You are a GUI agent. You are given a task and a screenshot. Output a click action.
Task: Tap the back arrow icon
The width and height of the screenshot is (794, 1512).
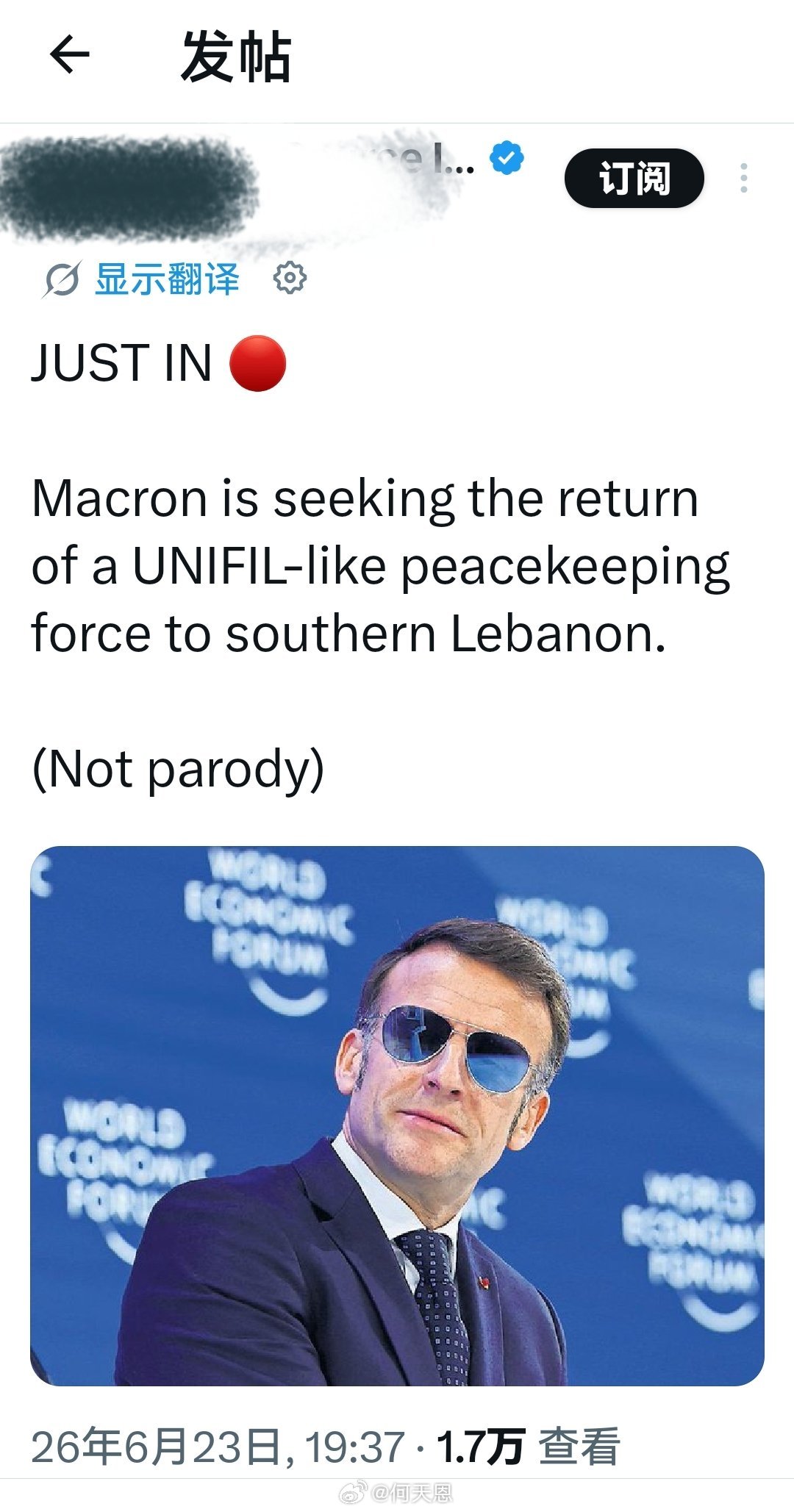pyautogui.click(x=70, y=55)
